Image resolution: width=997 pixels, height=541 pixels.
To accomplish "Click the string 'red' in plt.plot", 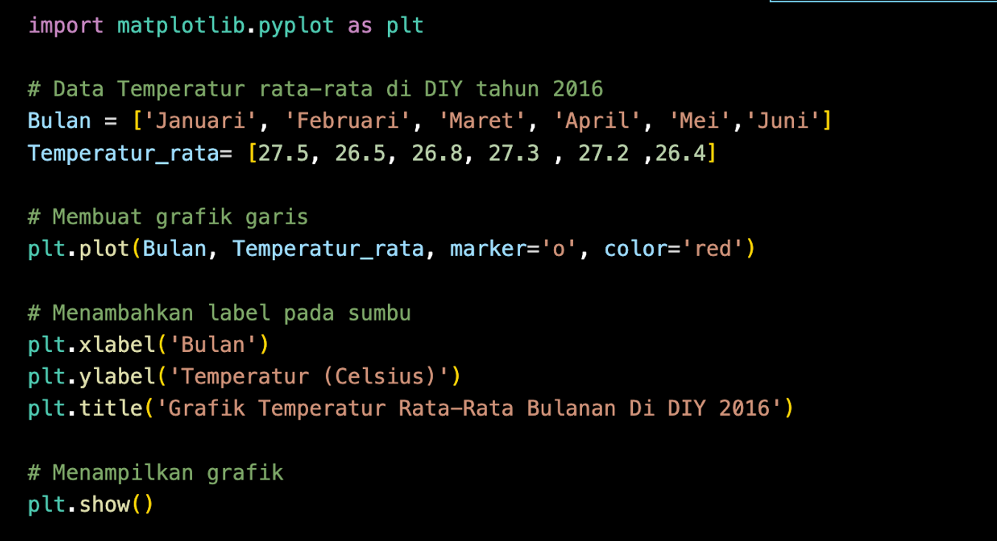I will coord(712,249).
